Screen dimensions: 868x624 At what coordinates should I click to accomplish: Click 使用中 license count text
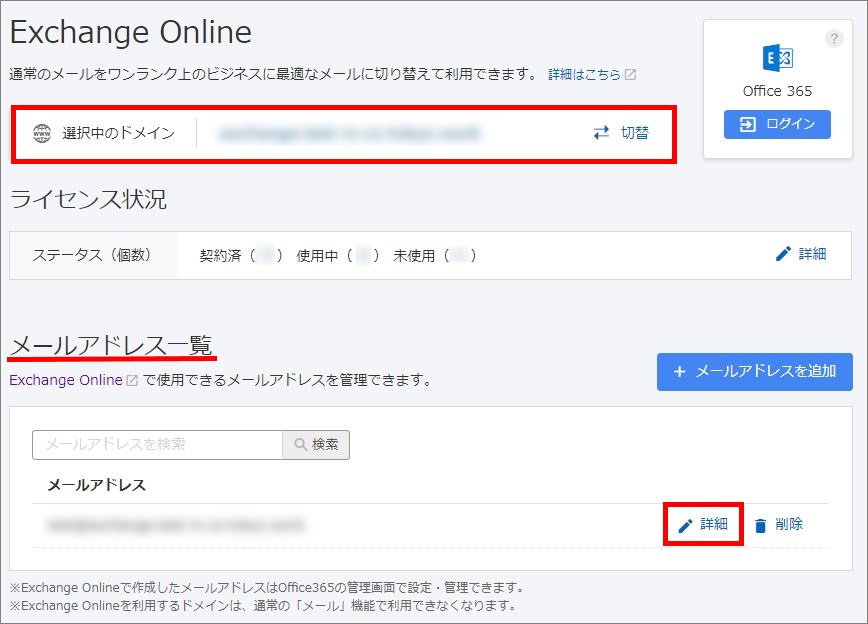pyautogui.click(x=338, y=255)
